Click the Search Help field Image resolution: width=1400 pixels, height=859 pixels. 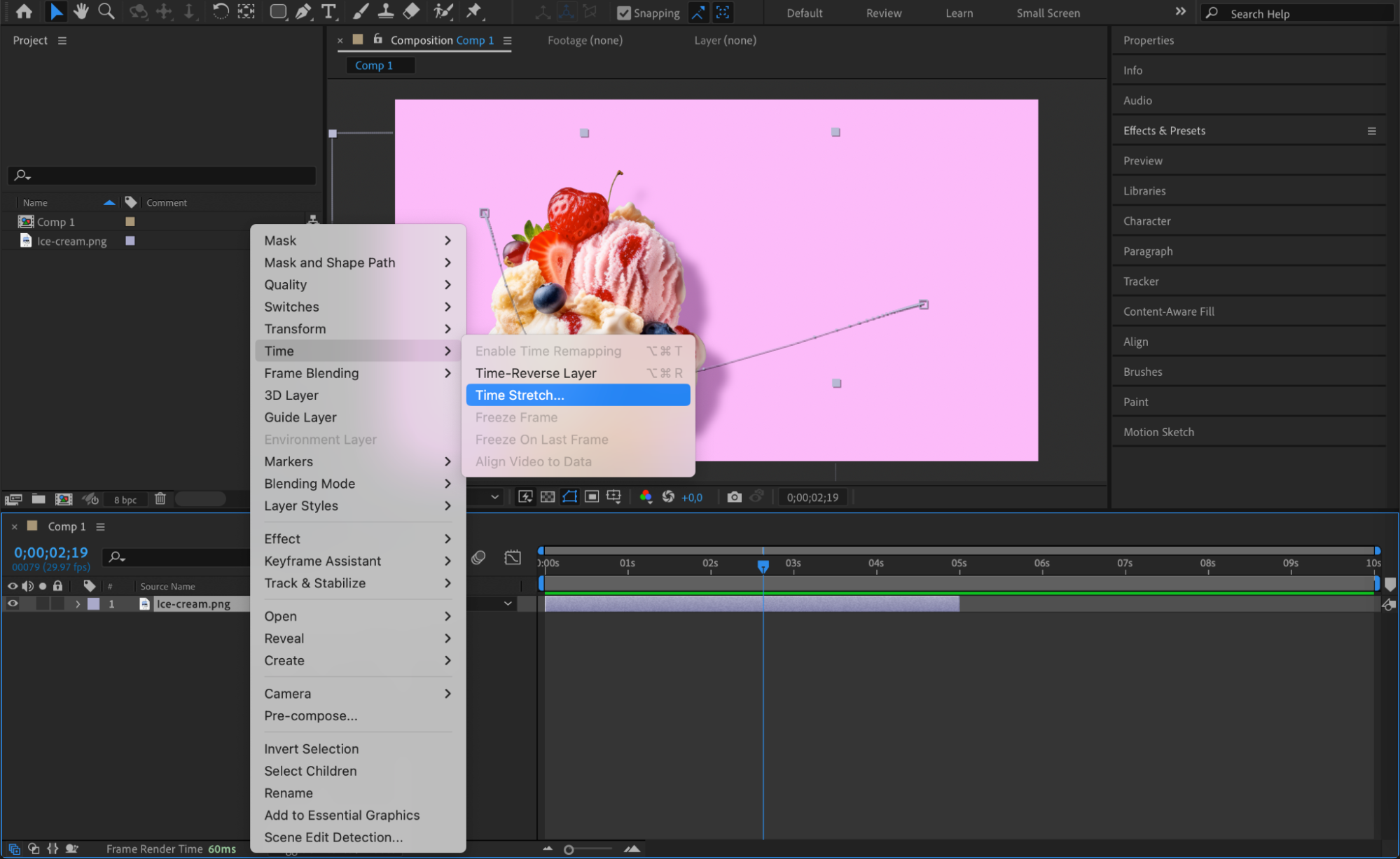[x=1298, y=13]
